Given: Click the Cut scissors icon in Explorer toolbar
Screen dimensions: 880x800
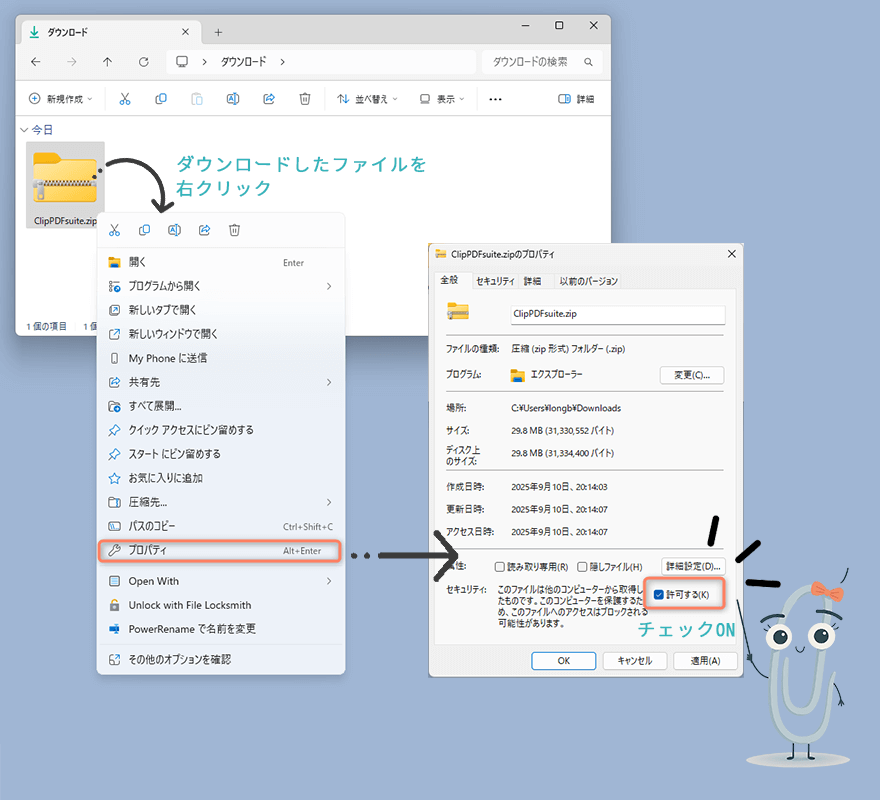Looking at the screenshot, I should pyautogui.click(x=125, y=99).
